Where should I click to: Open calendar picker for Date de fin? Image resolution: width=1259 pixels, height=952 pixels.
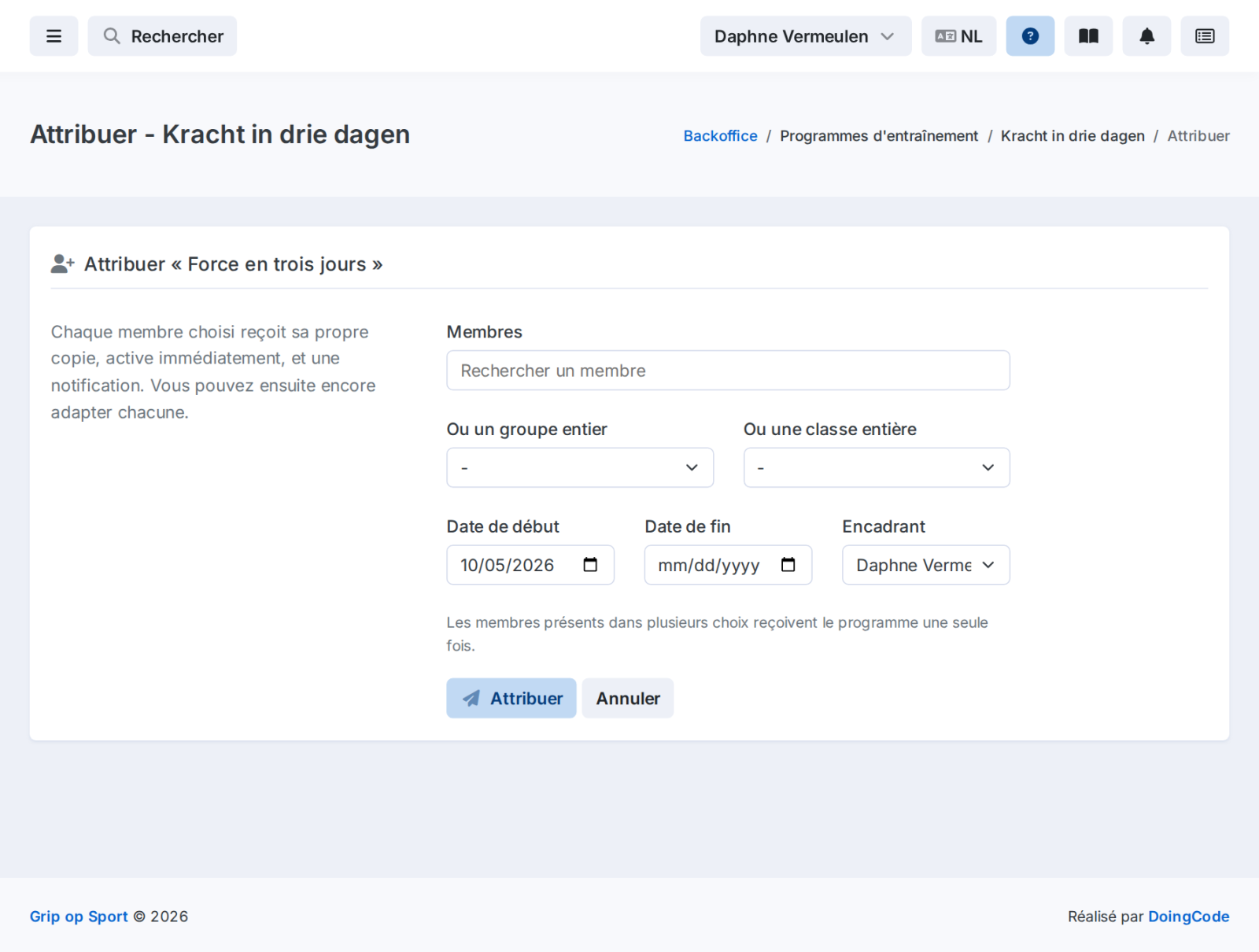point(788,565)
